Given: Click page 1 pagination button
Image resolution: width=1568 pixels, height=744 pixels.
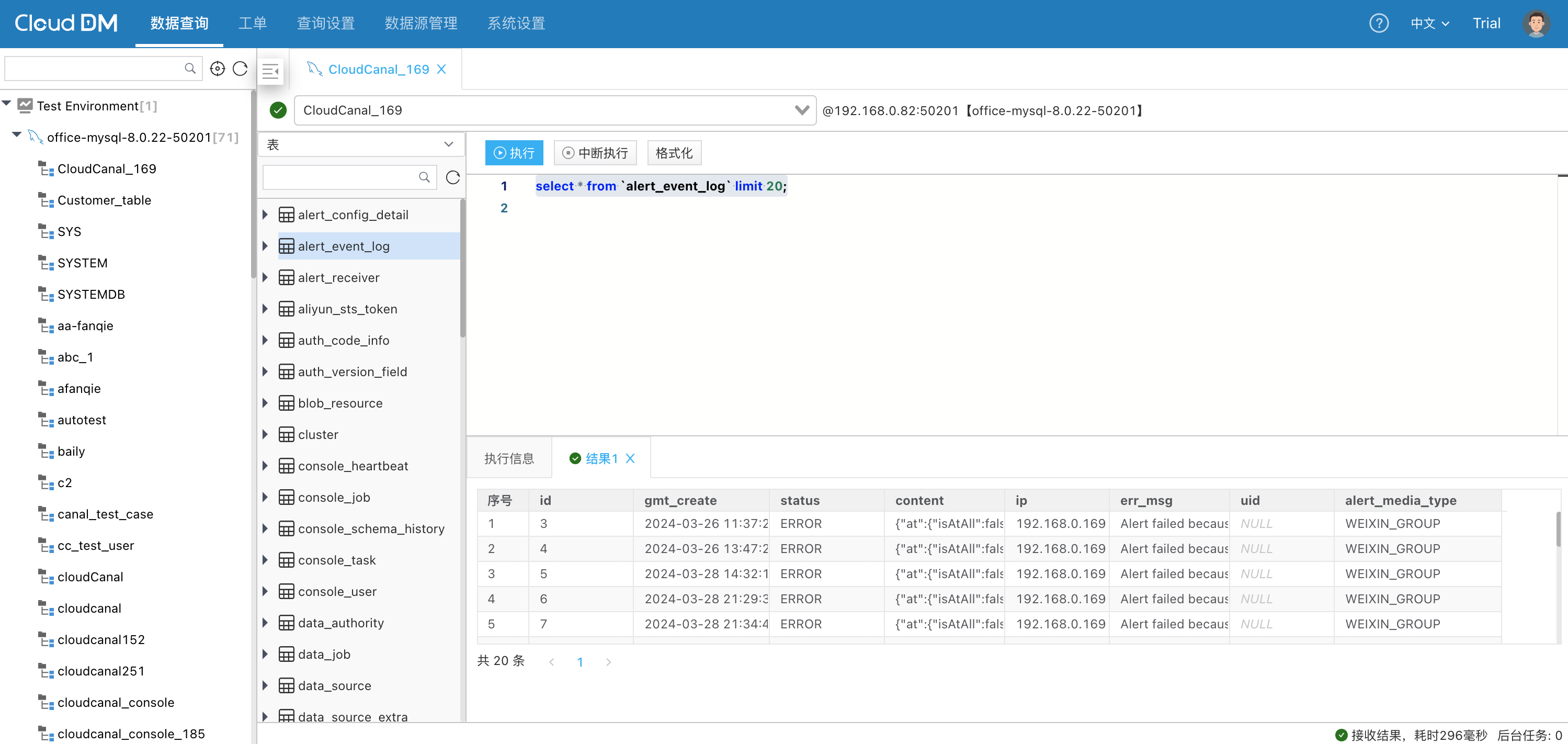Looking at the screenshot, I should [580, 661].
